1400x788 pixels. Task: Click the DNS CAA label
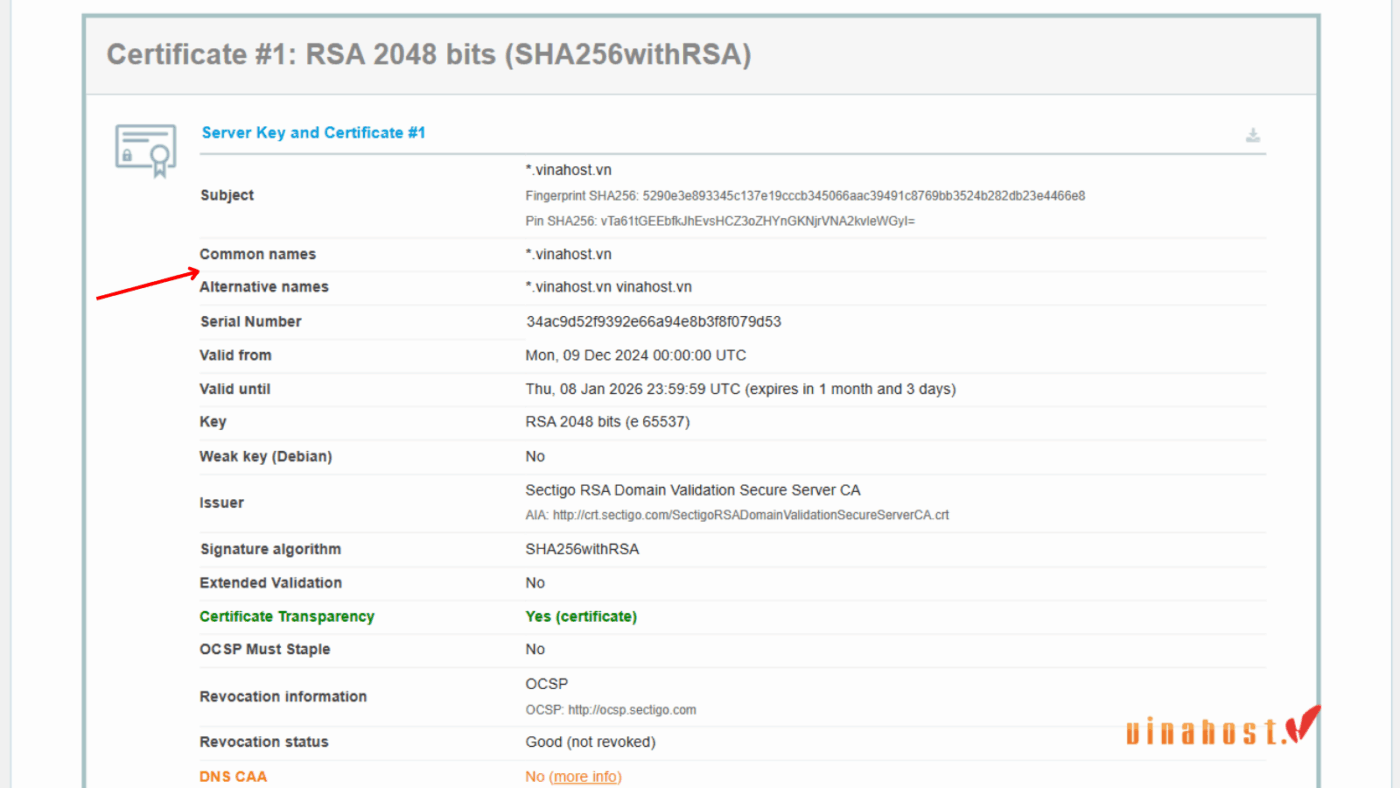[x=233, y=777]
